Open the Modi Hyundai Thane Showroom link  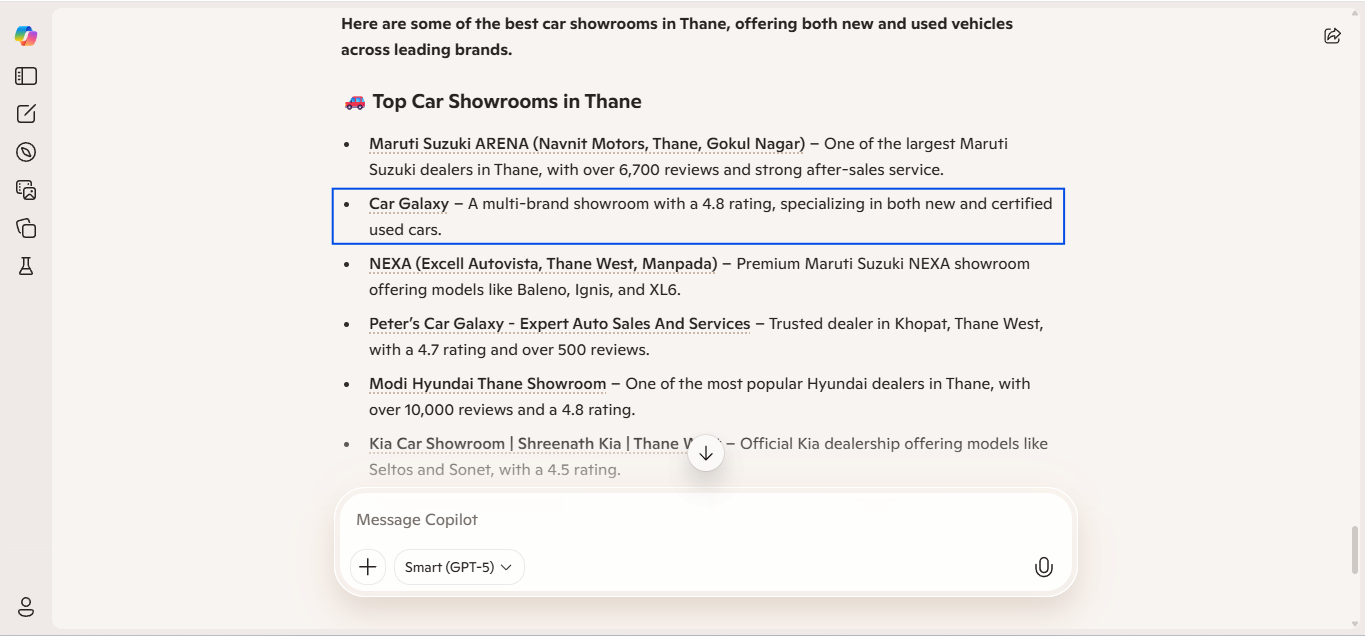(x=487, y=383)
